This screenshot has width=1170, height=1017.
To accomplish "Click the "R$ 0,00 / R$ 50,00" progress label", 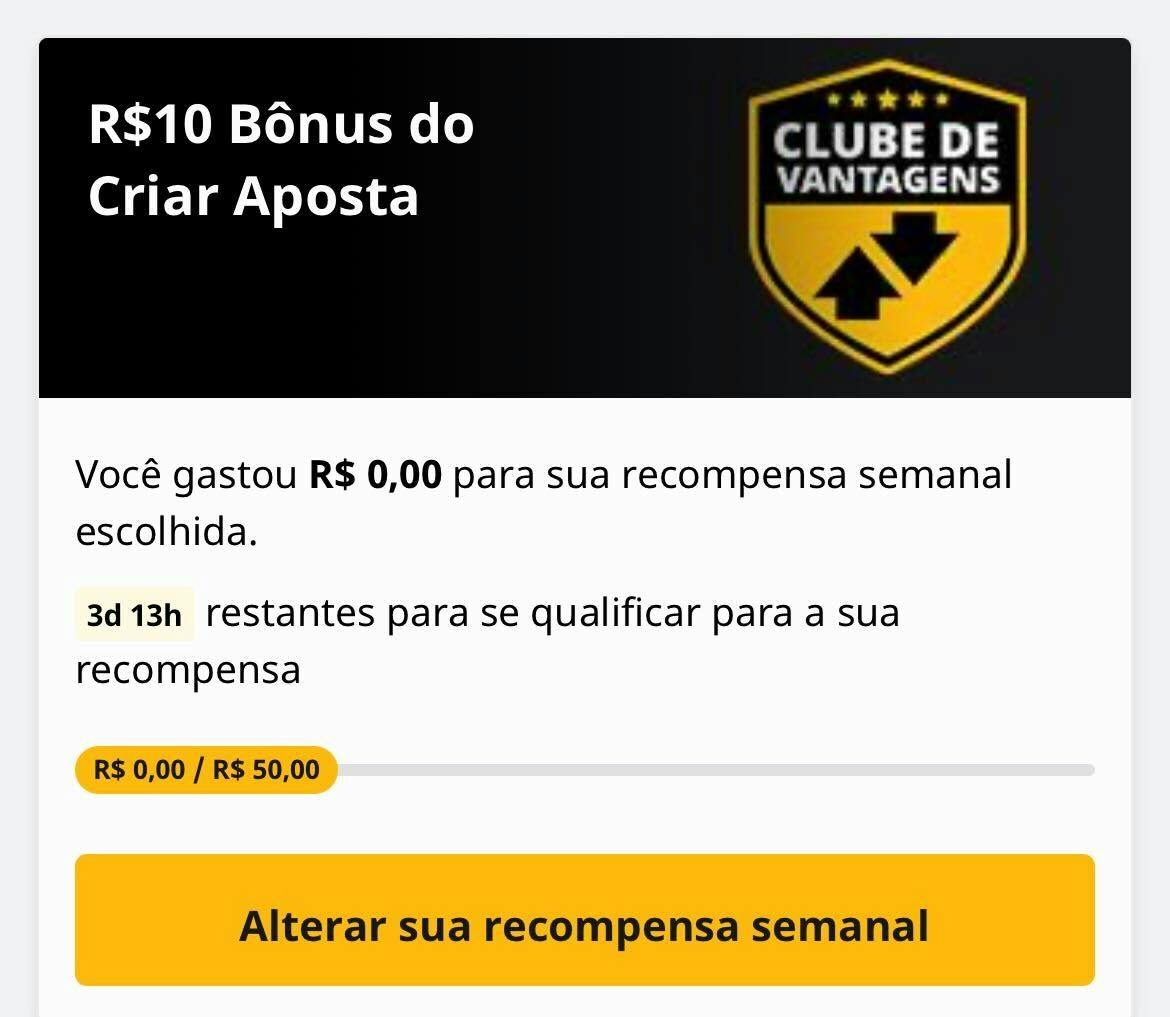I will tap(206, 770).
